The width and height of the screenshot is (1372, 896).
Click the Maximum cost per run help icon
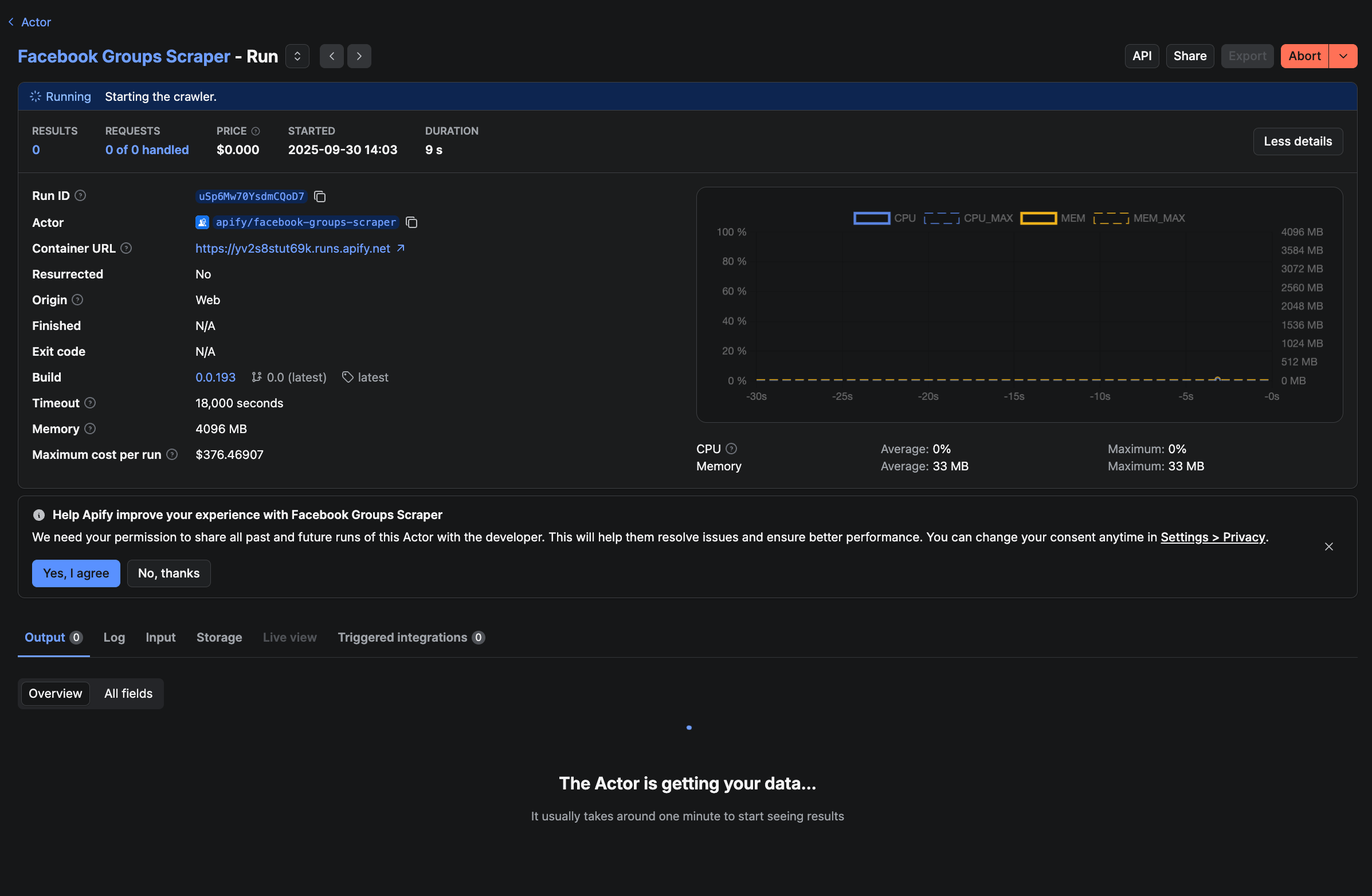(x=172, y=455)
